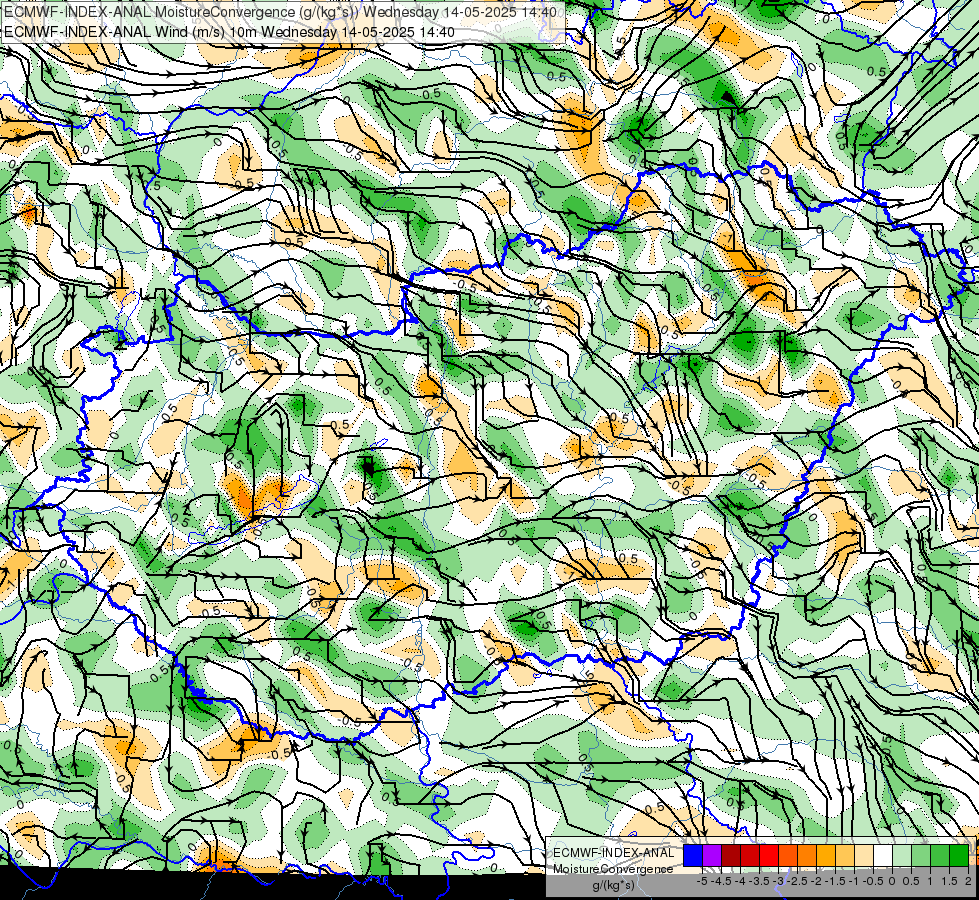Click the legend label ECMWF-INDEX-ANAL

pos(614,853)
